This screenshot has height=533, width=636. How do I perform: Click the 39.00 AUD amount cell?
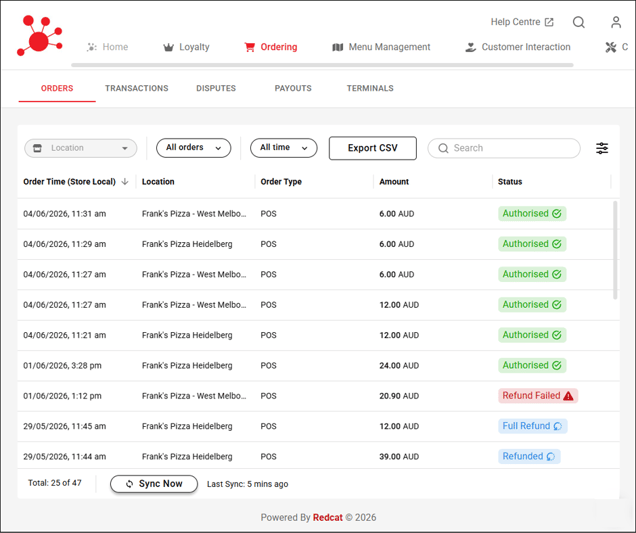pos(399,456)
